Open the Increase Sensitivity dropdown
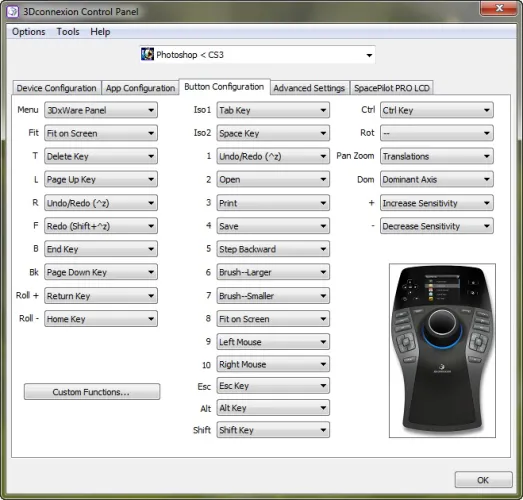This screenshot has height=500, width=523. pos(437,203)
